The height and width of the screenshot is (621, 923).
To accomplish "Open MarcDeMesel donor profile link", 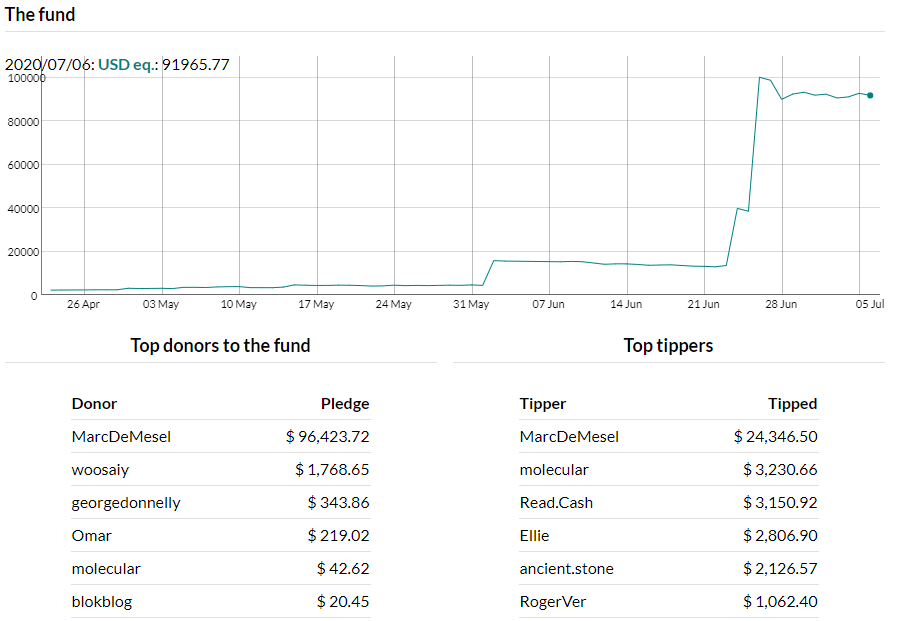I will (x=121, y=437).
